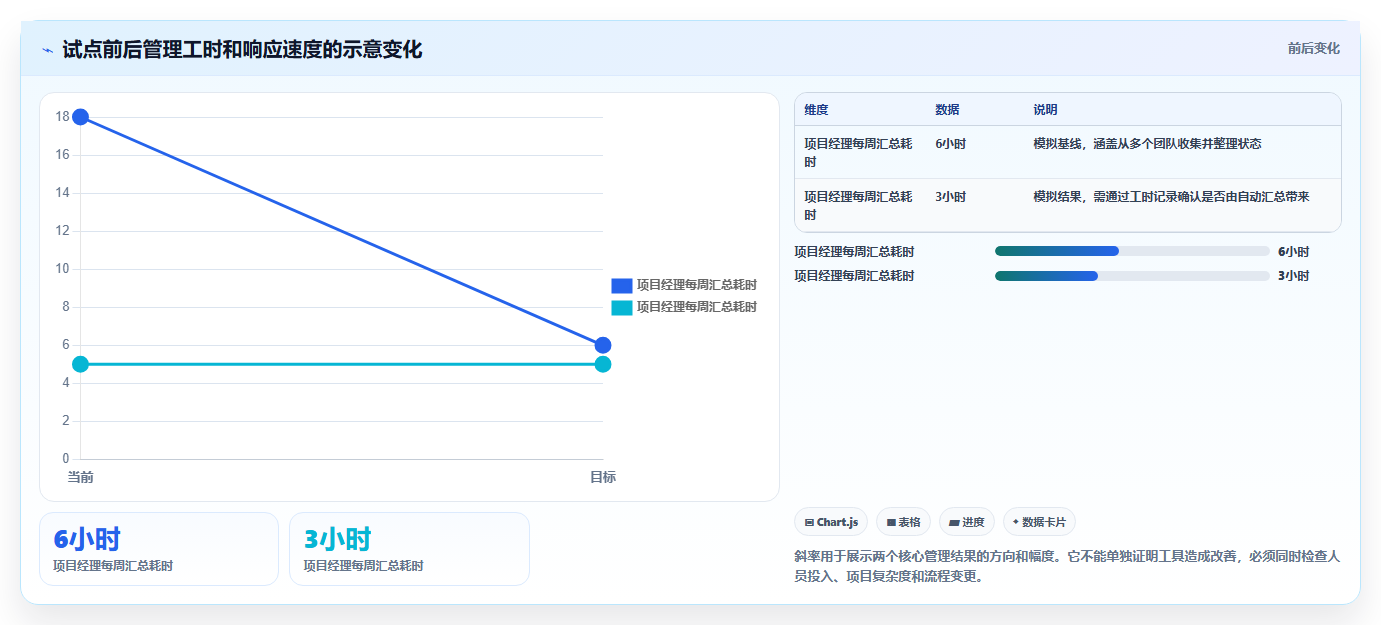Click the 说明 column header
This screenshot has height=625, width=1381.
click(1045, 110)
